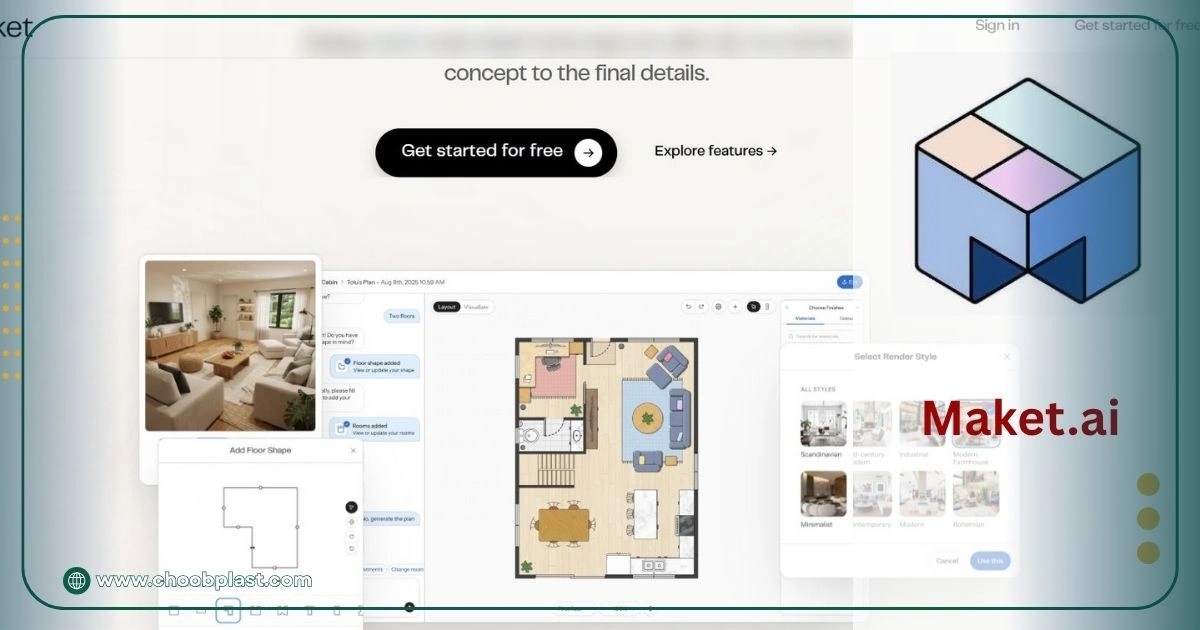
Task: Select the Contemporary render style thumbnail
Action: [x=872, y=494]
